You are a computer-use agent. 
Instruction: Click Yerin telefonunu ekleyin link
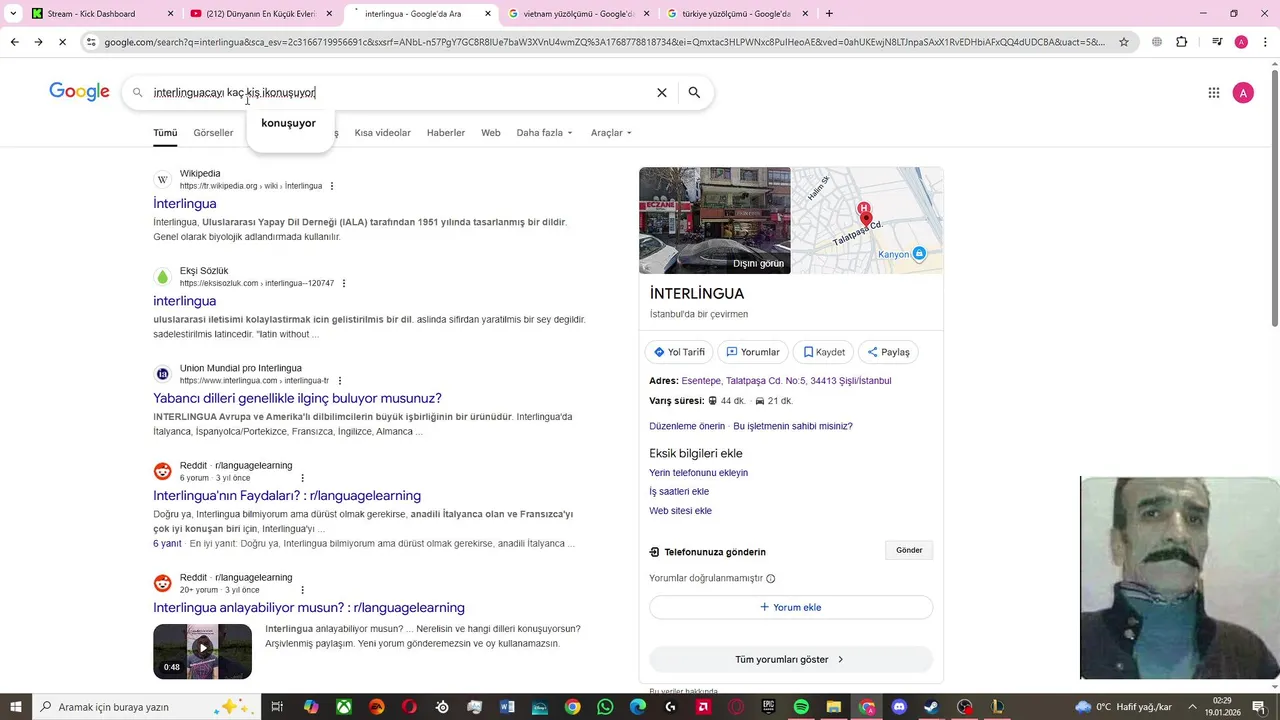pyautogui.click(x=698, y=473)
